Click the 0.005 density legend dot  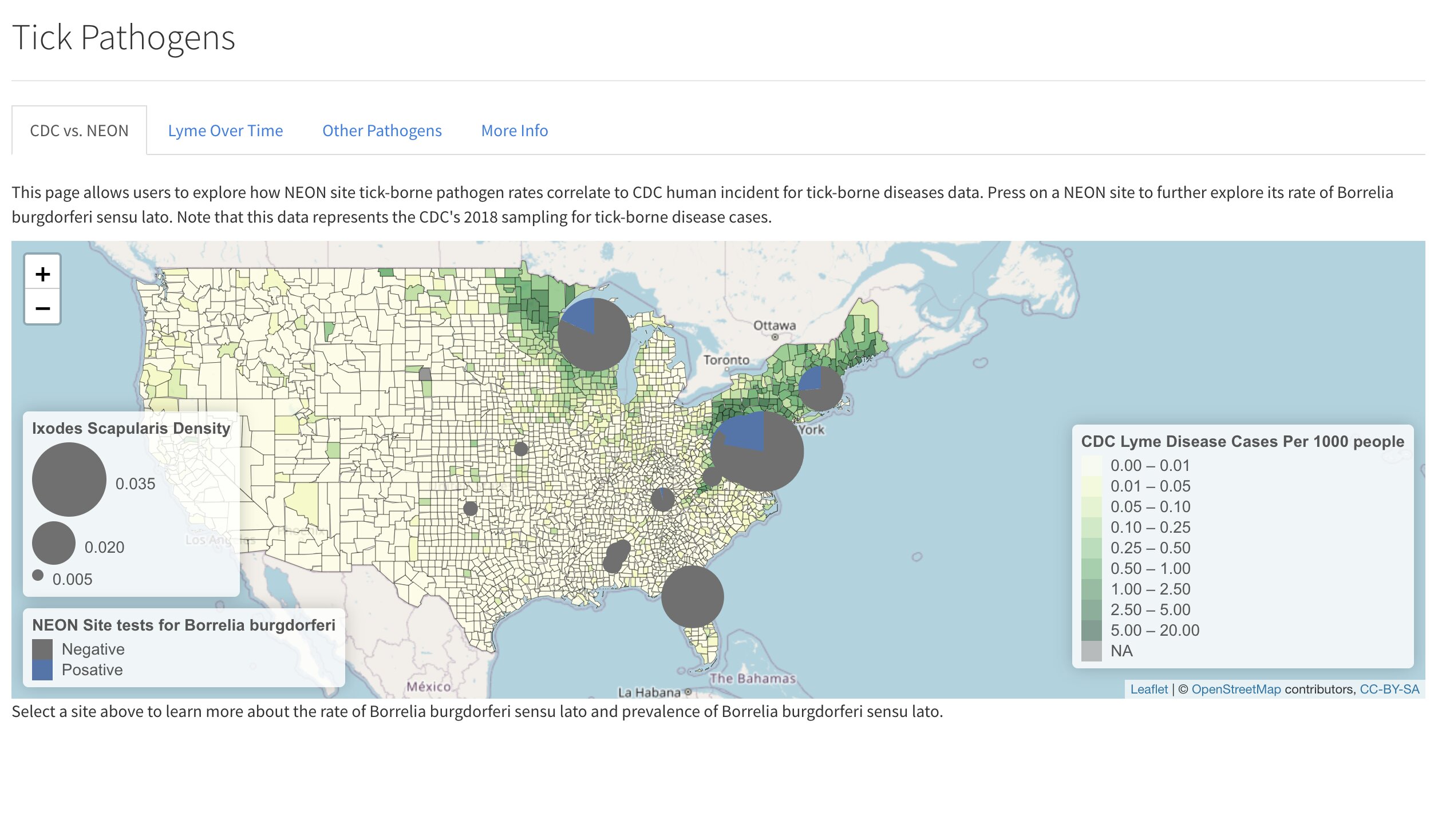[38, 575]
